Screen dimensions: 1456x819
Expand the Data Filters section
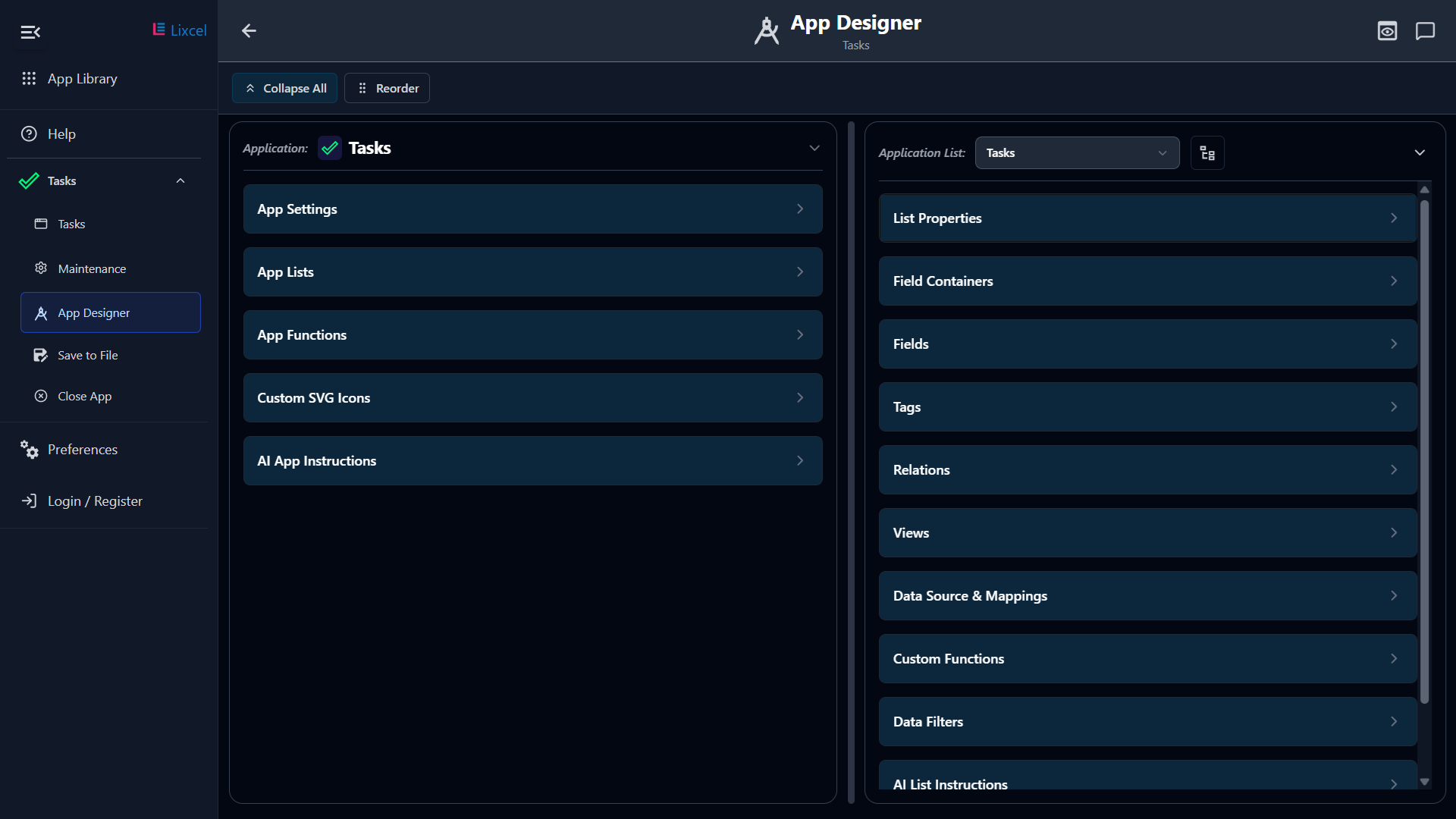tap(1147, 722)
